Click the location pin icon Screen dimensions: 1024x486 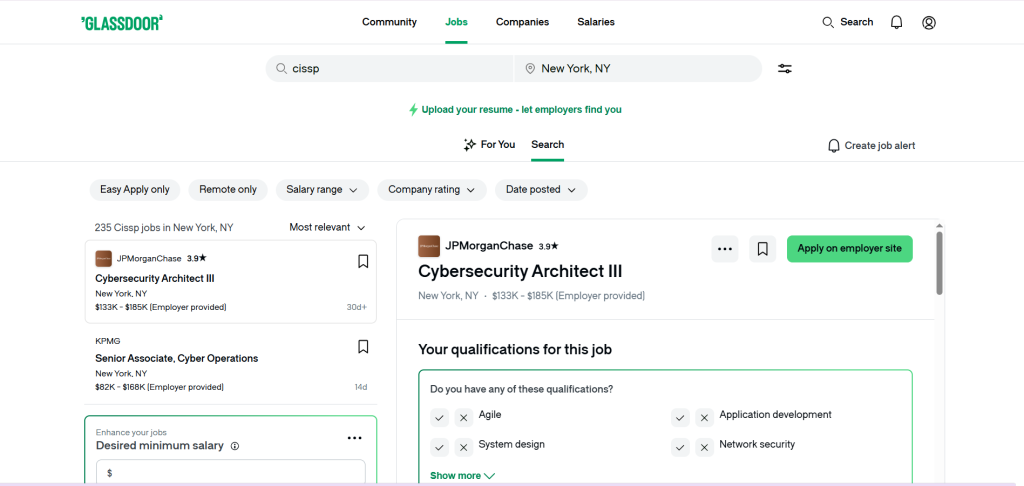[530, 69]
